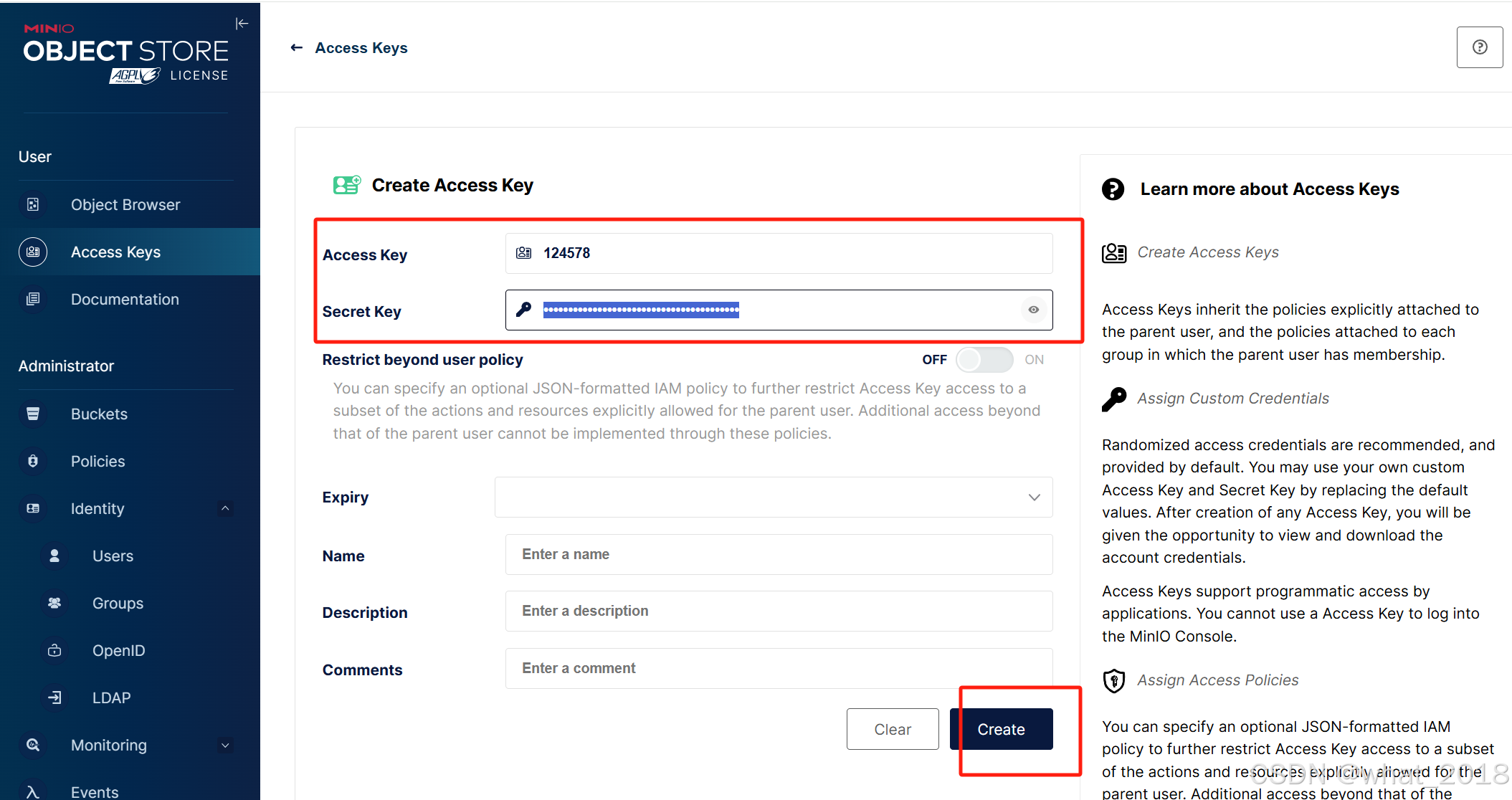
Task: Collapse the sidebar with the collapse arrow icon
Action: [x=242, y=24]
